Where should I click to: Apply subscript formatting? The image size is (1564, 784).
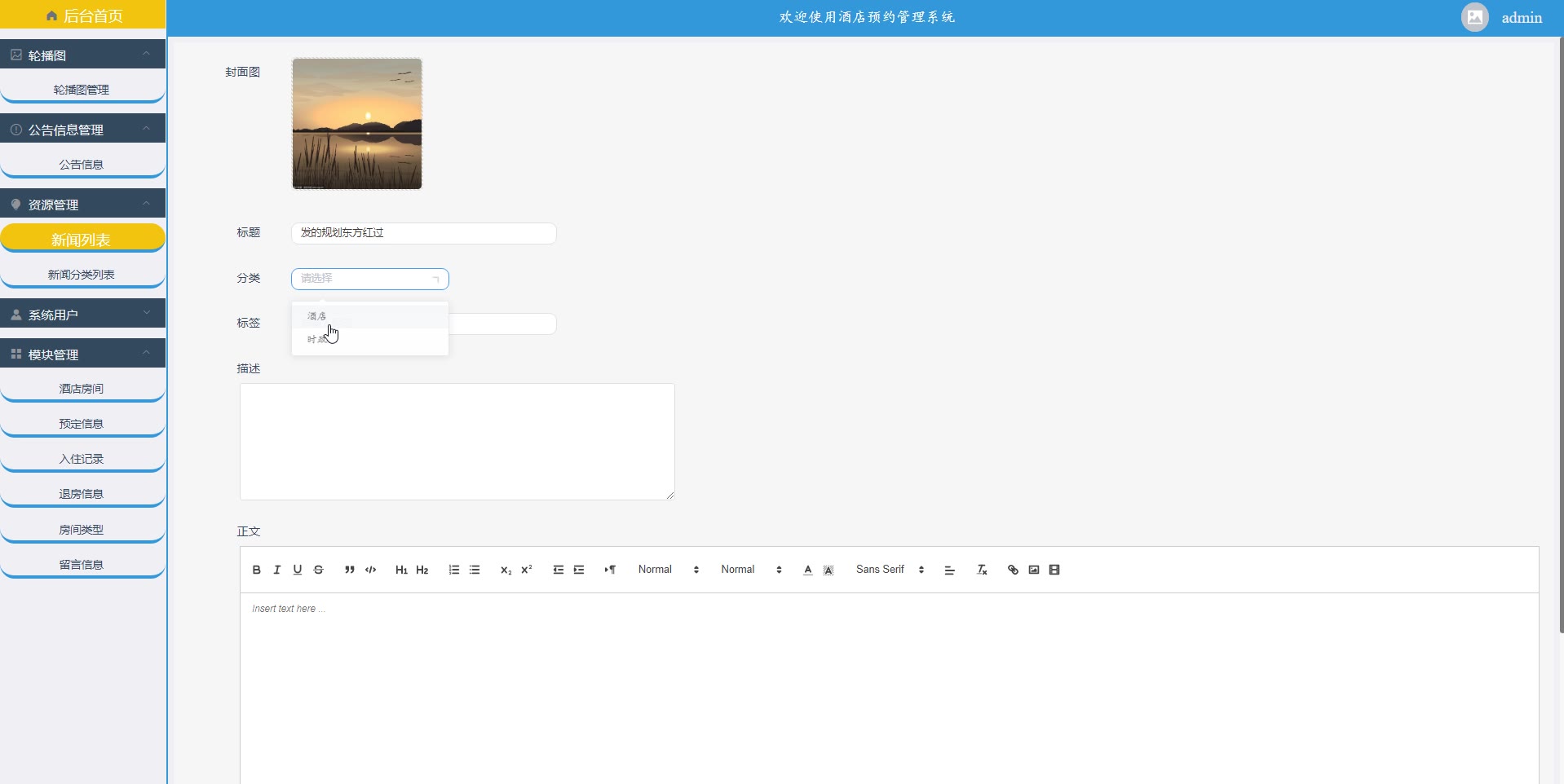tap(506, 570)
